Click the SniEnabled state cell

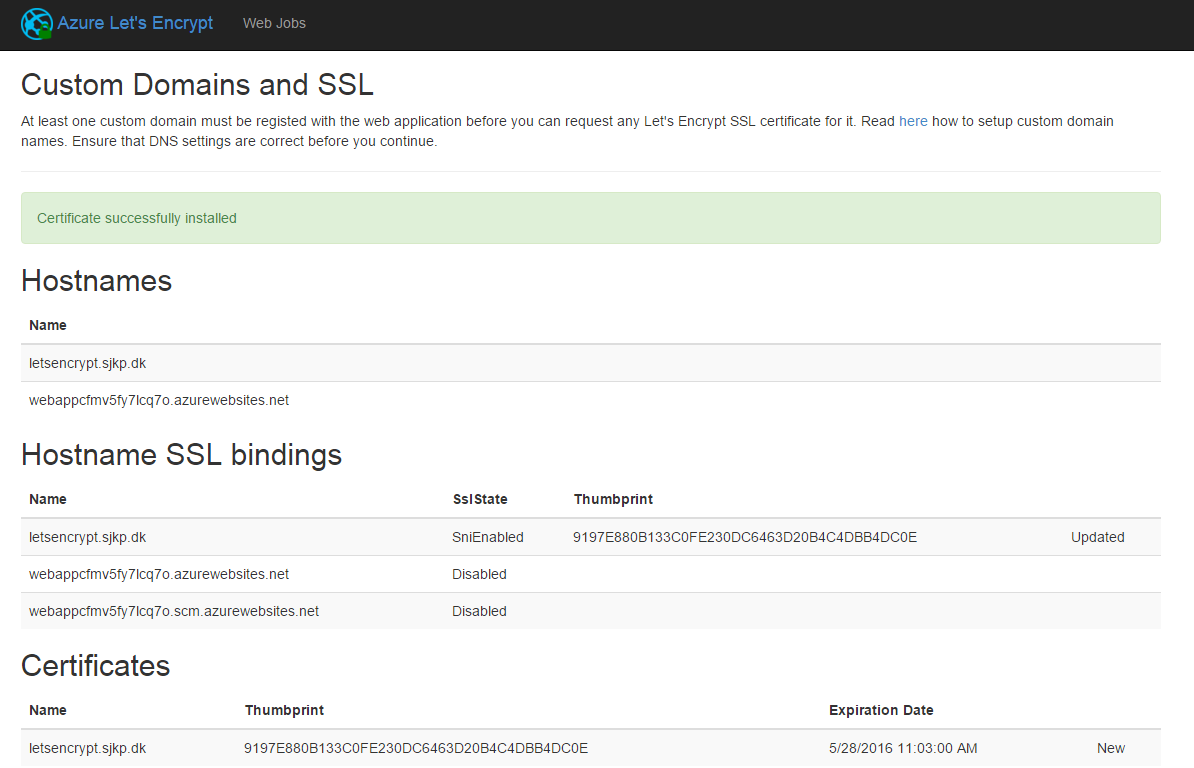pyautogui.click(x=488, y=537)
